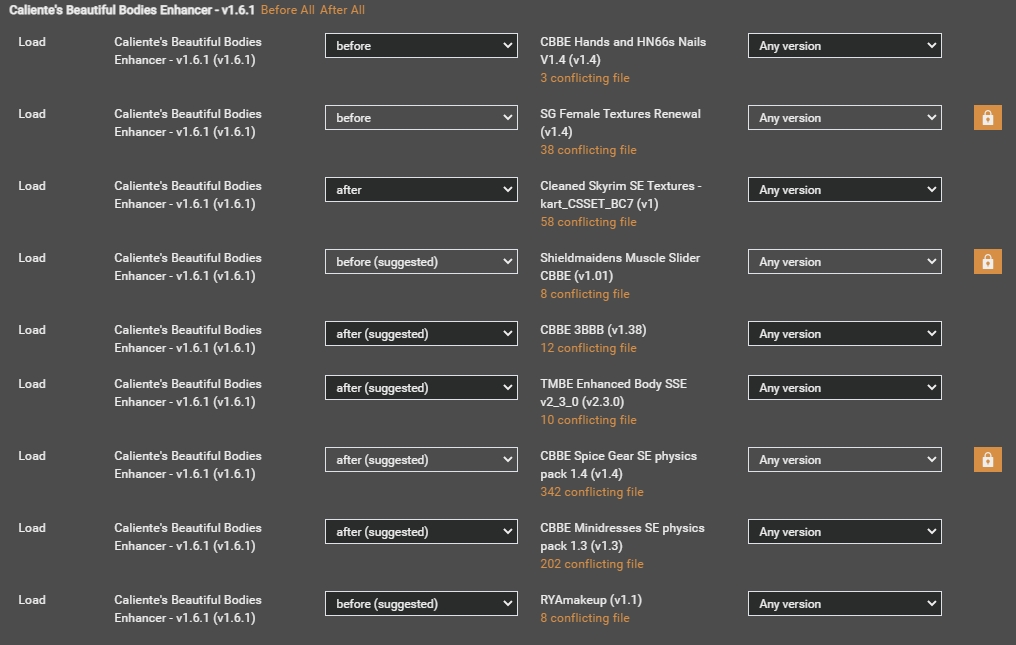Unlock the Shieldmaidens Muscle Slider rule padlock
Screen dimensions: 1016x645
pos(987,261)
